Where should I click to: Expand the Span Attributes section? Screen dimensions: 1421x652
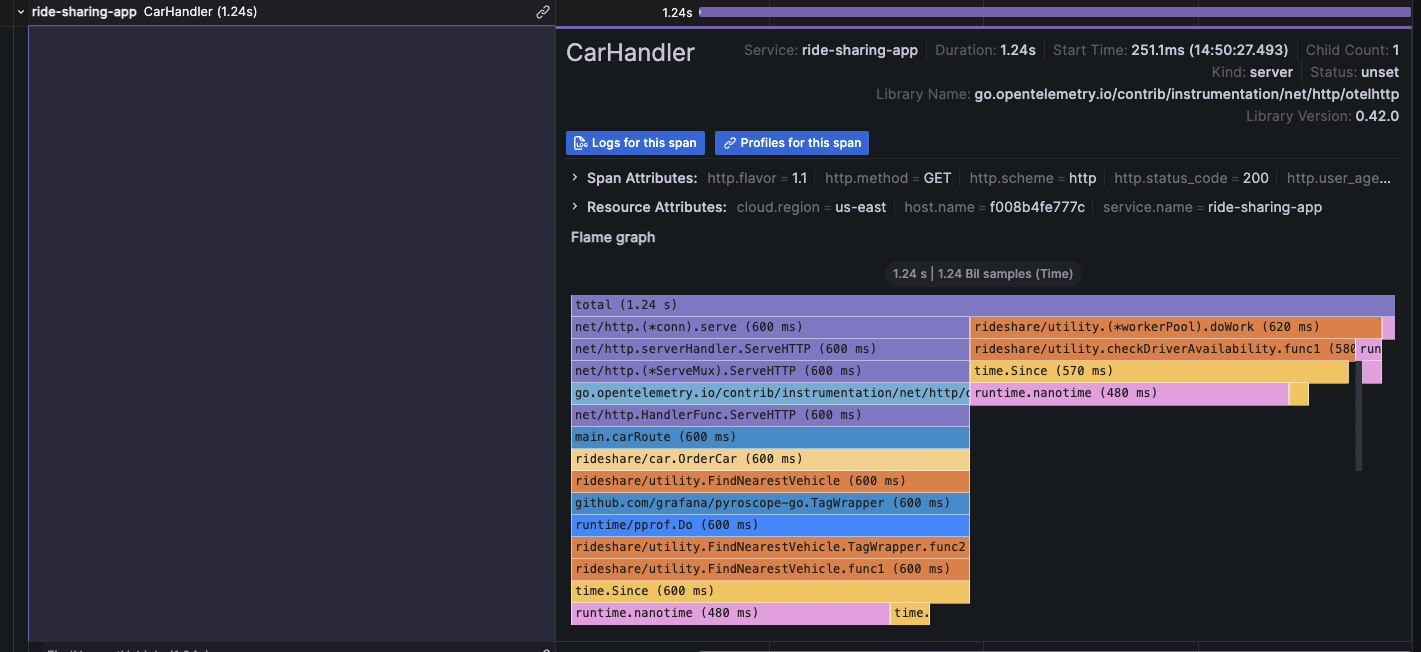575,178
